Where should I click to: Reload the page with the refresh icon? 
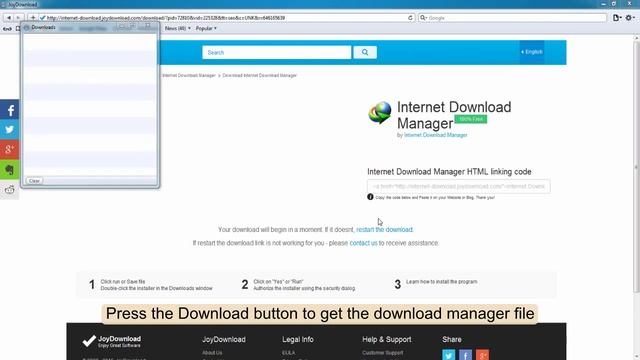coord(410,18)
